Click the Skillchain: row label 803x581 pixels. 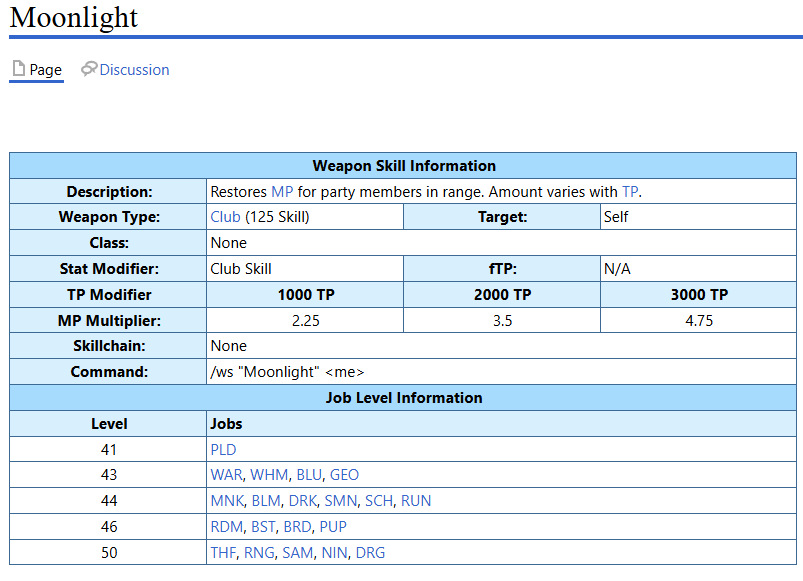coord(109,346)
